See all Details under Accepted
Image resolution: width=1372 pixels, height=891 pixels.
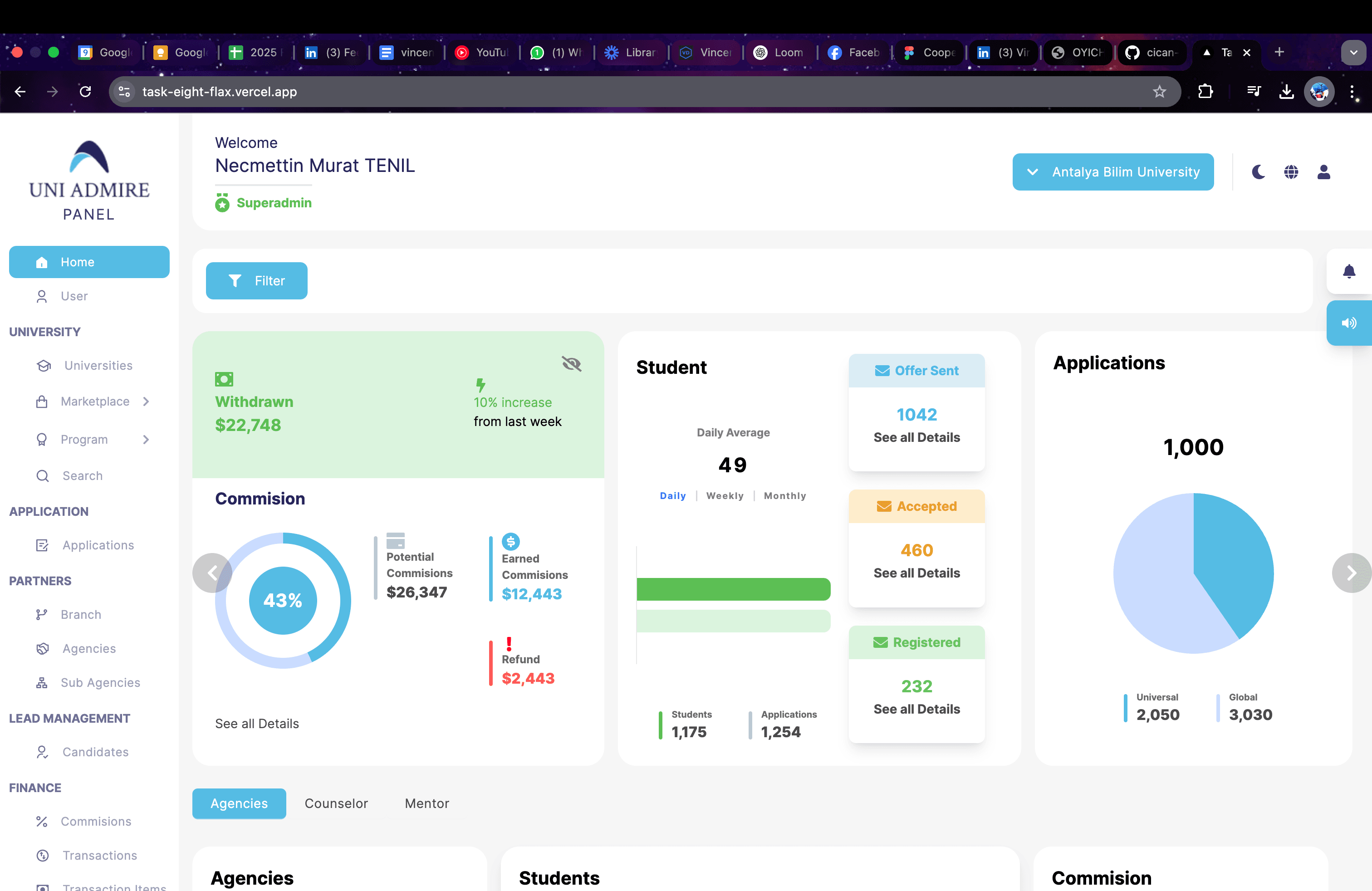tap(916, 573)
